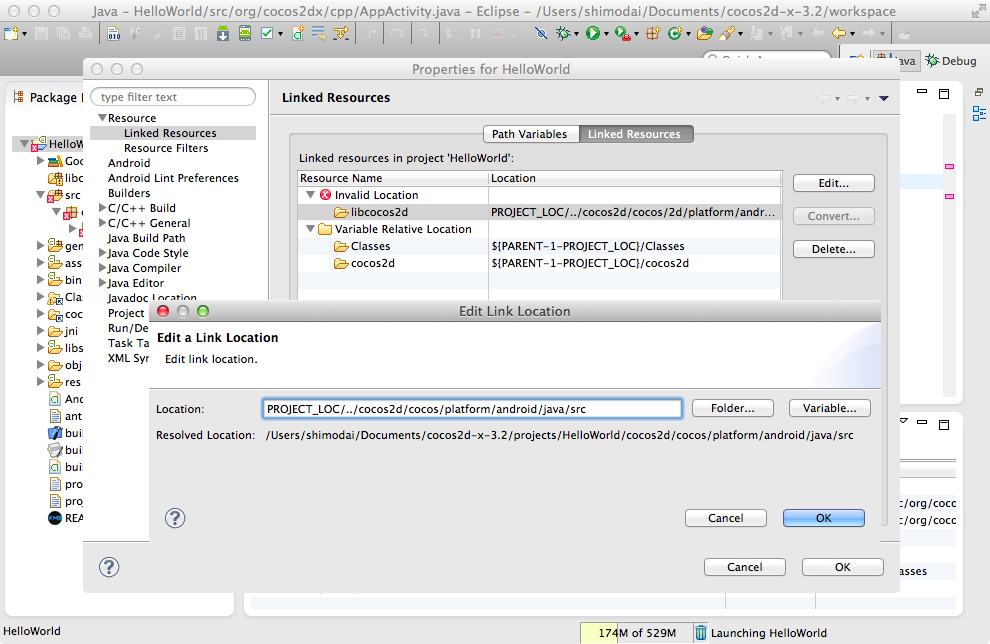This screenshot has height=644, width=990.
Task: Click the Run External Tools icon
Action: pos(622,33)
